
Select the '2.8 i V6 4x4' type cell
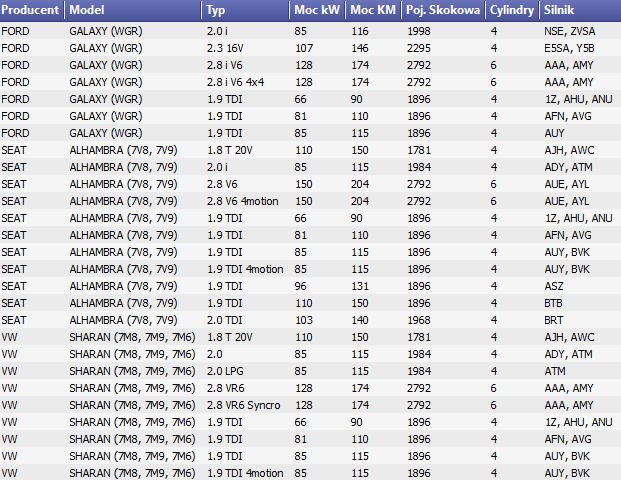pos(235,82)
